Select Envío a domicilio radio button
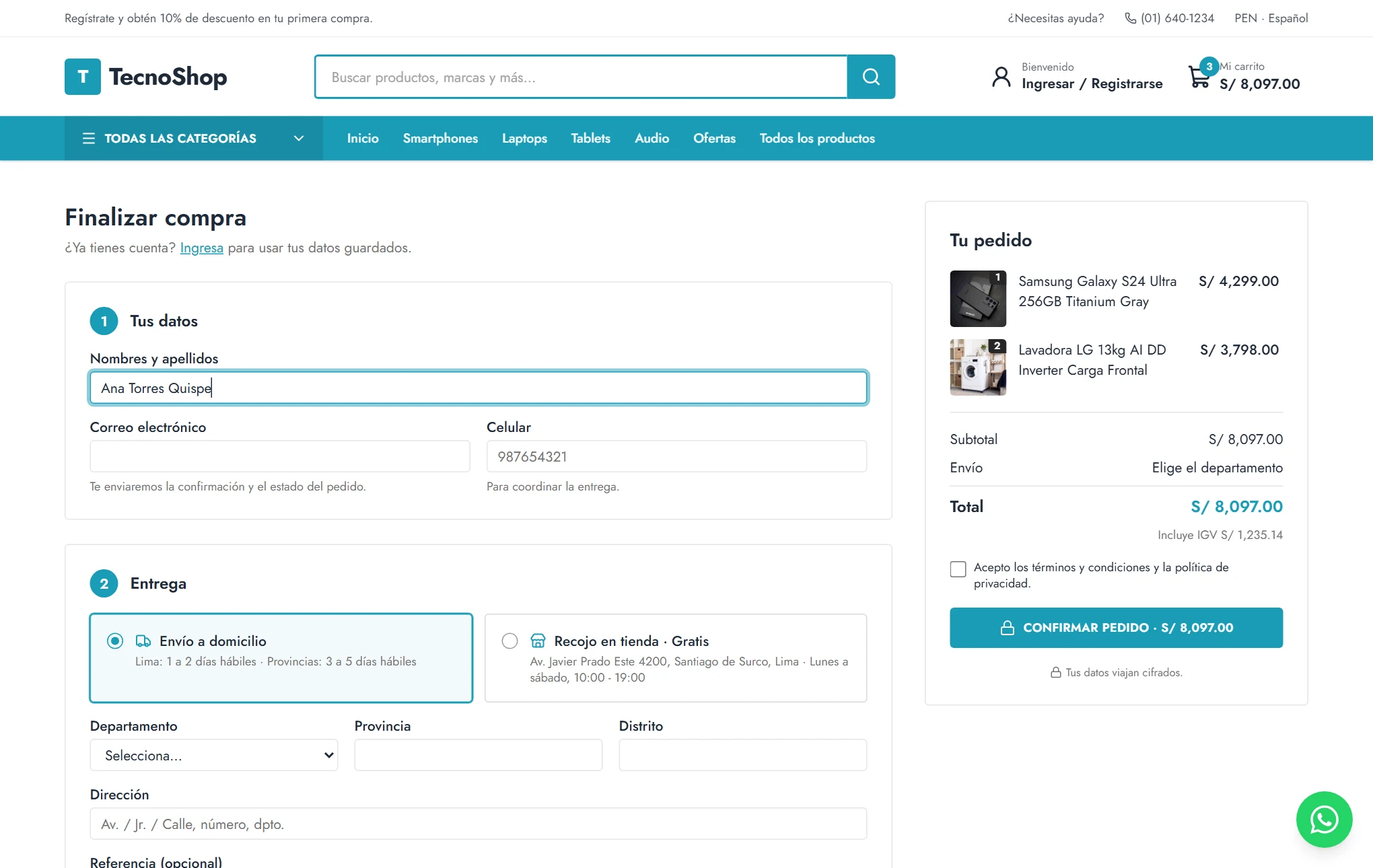This screenshot has height=868, width=1373. tap(115, 641)
